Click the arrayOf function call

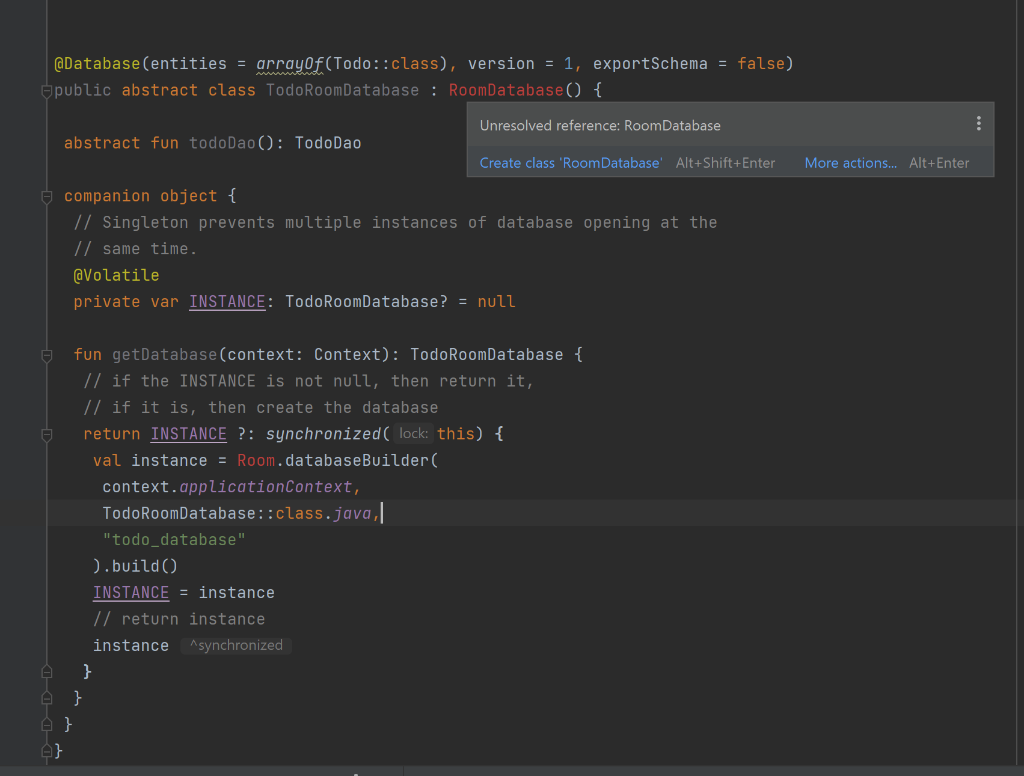[289, 63]
